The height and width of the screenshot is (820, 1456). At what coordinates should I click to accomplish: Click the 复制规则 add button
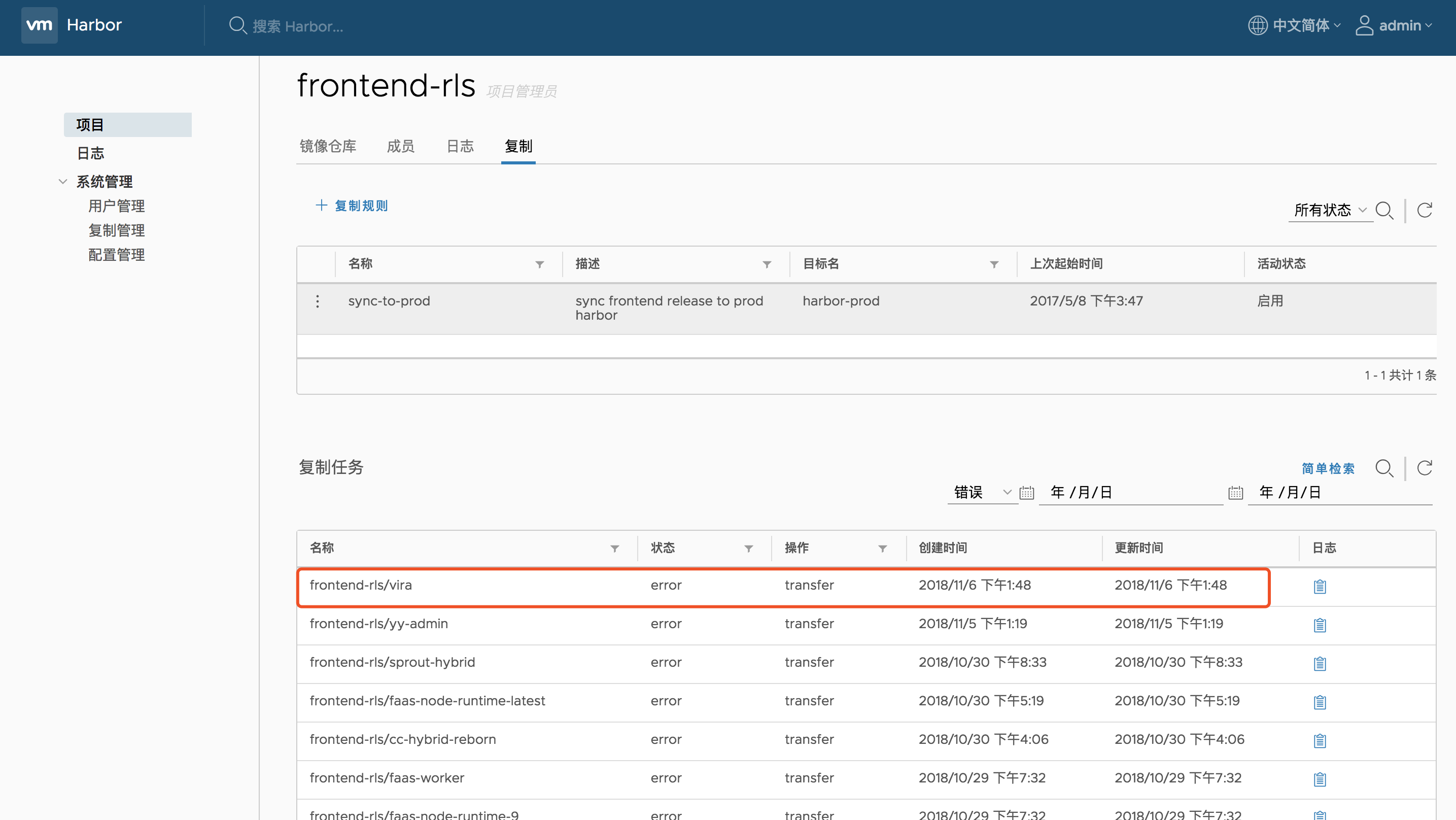[x=352, y=206]
